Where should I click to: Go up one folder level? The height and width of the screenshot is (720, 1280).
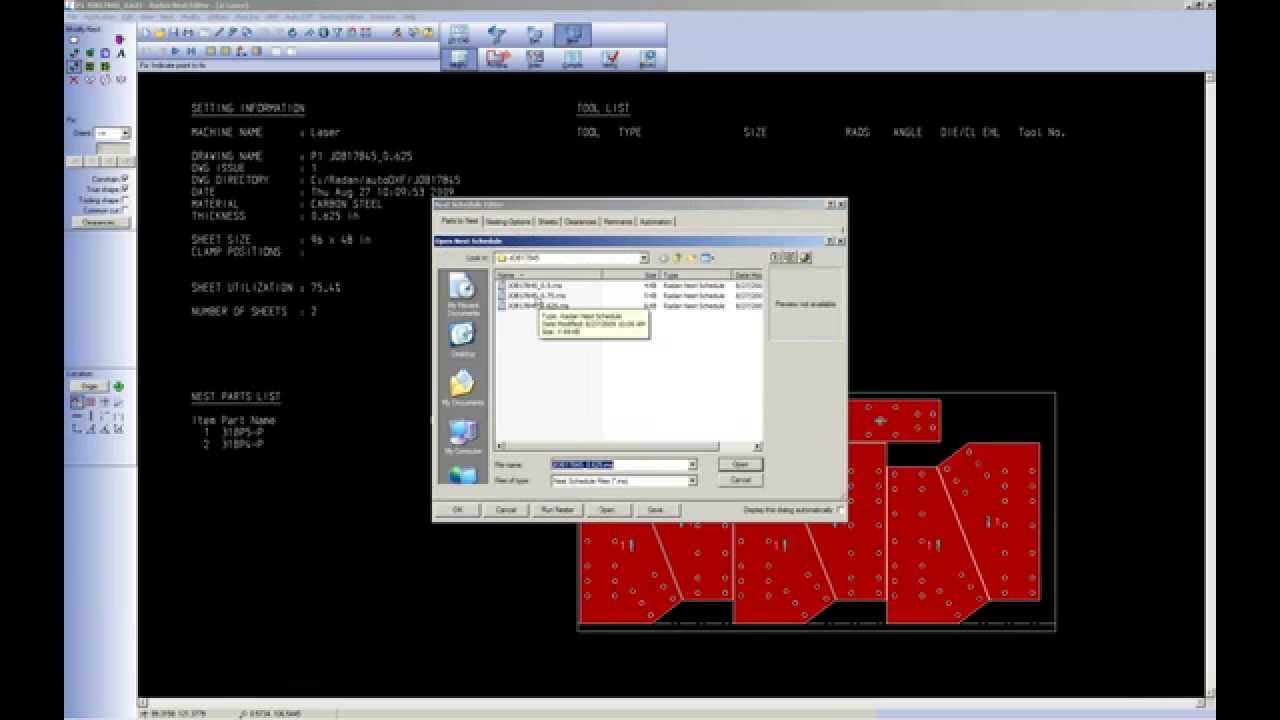(678, 258)
